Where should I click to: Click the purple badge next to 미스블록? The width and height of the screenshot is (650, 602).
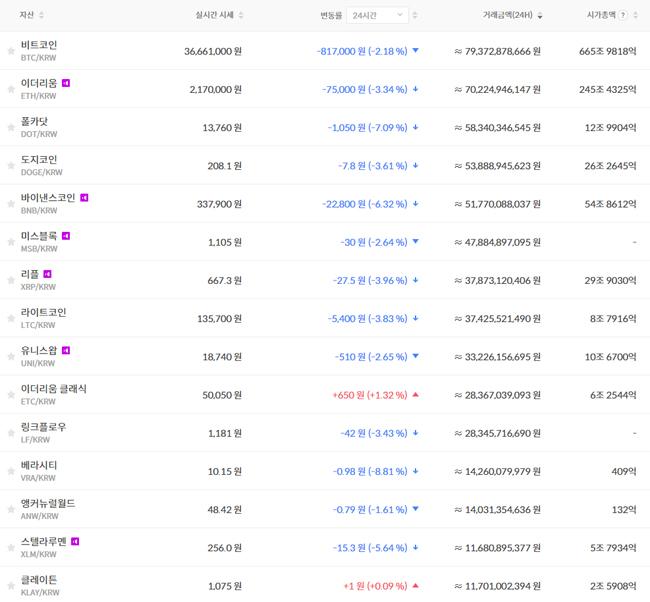click(x=66, y=236)
